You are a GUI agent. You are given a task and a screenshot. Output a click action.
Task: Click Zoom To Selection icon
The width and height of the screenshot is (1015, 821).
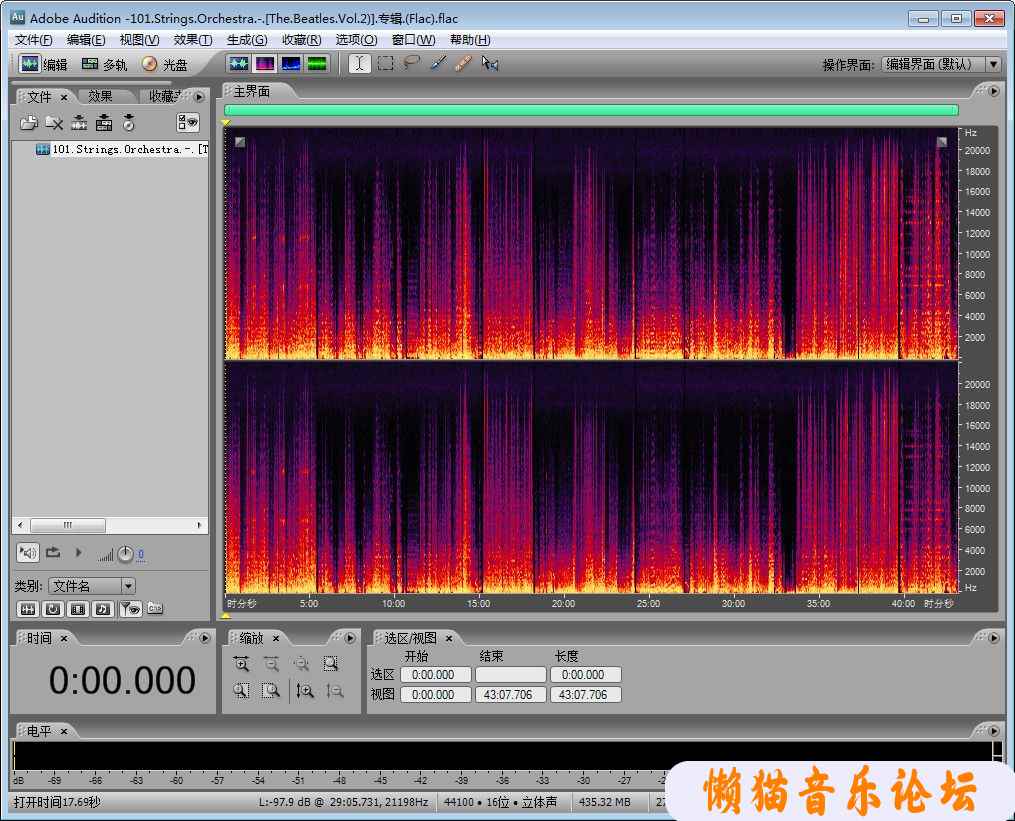pyautogui.click(x=331, y=664)
